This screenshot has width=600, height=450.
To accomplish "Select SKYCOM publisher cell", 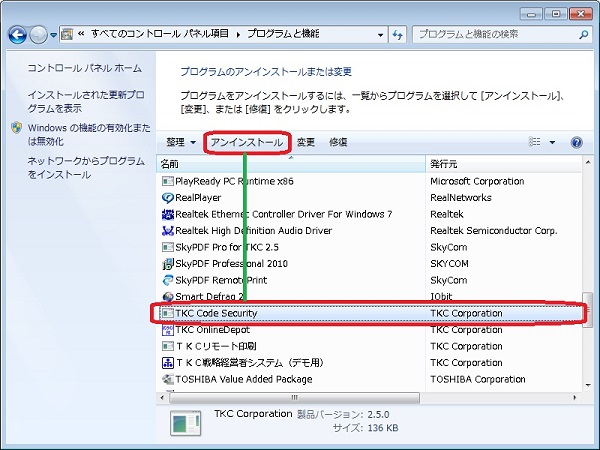I will (x=449, y=264).
